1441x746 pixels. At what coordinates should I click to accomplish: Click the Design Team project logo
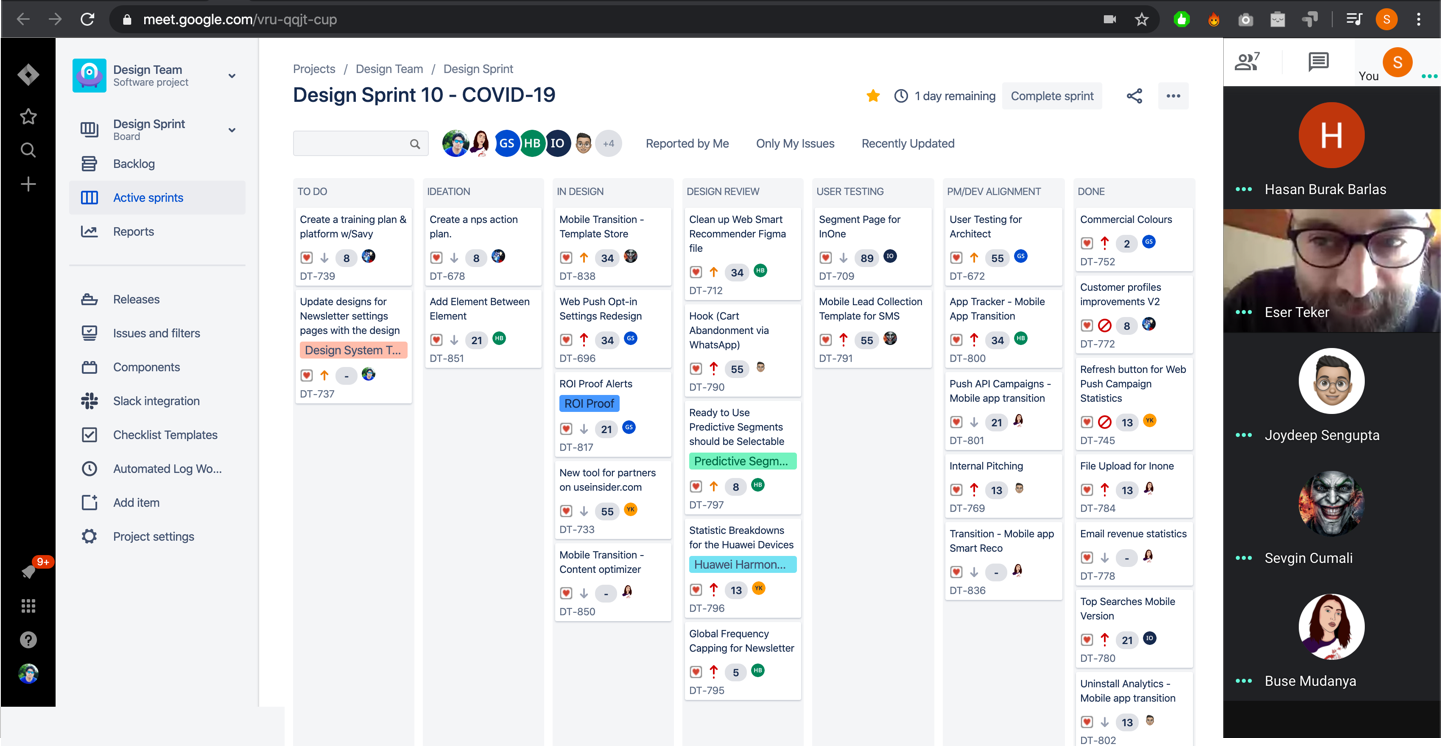point(89,76)
